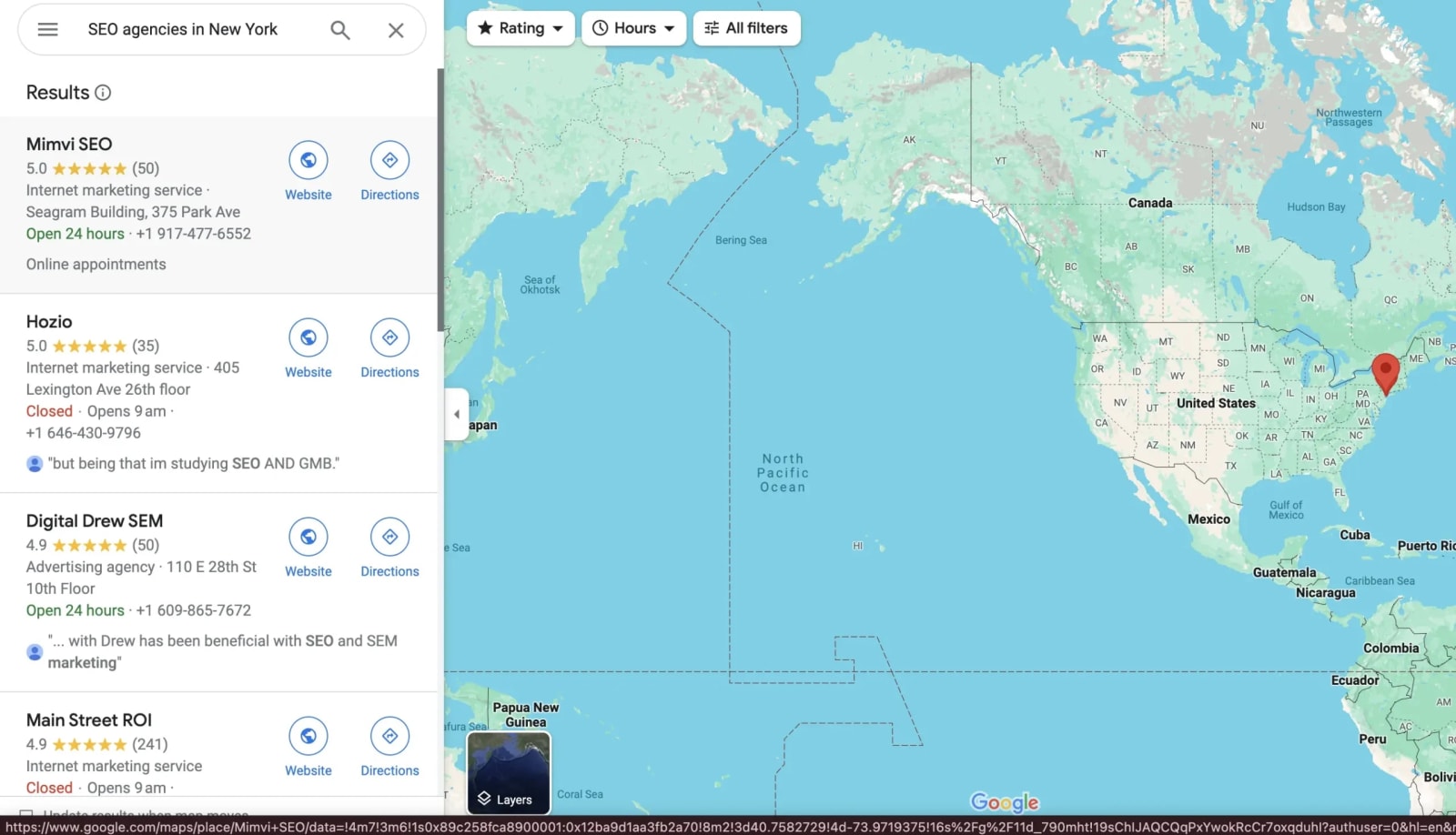The image size is (1456, 835).
Task: Open the Results info icon
Action: tap(103, 93)
